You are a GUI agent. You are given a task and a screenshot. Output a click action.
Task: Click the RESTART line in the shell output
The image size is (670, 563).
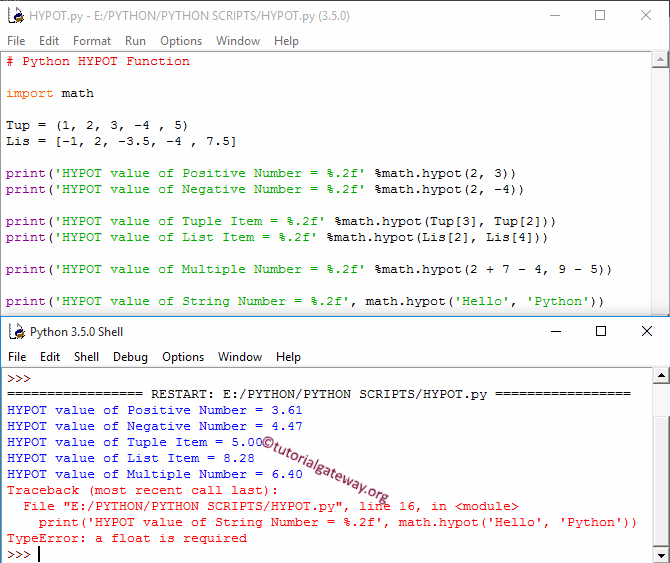point(319,394)
